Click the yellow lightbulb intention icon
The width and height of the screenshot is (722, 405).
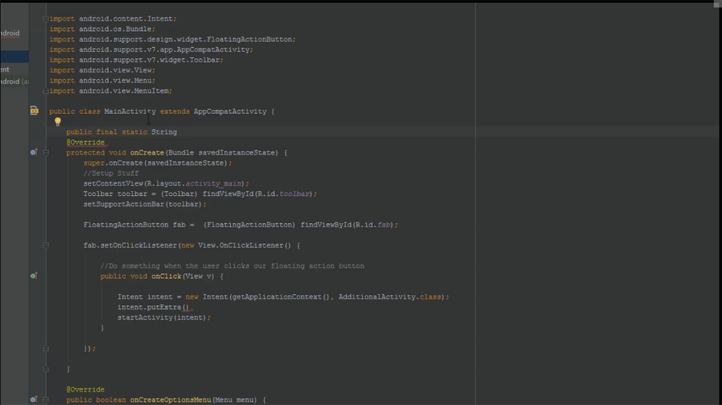pyautogui.click(x=58, y=122)
